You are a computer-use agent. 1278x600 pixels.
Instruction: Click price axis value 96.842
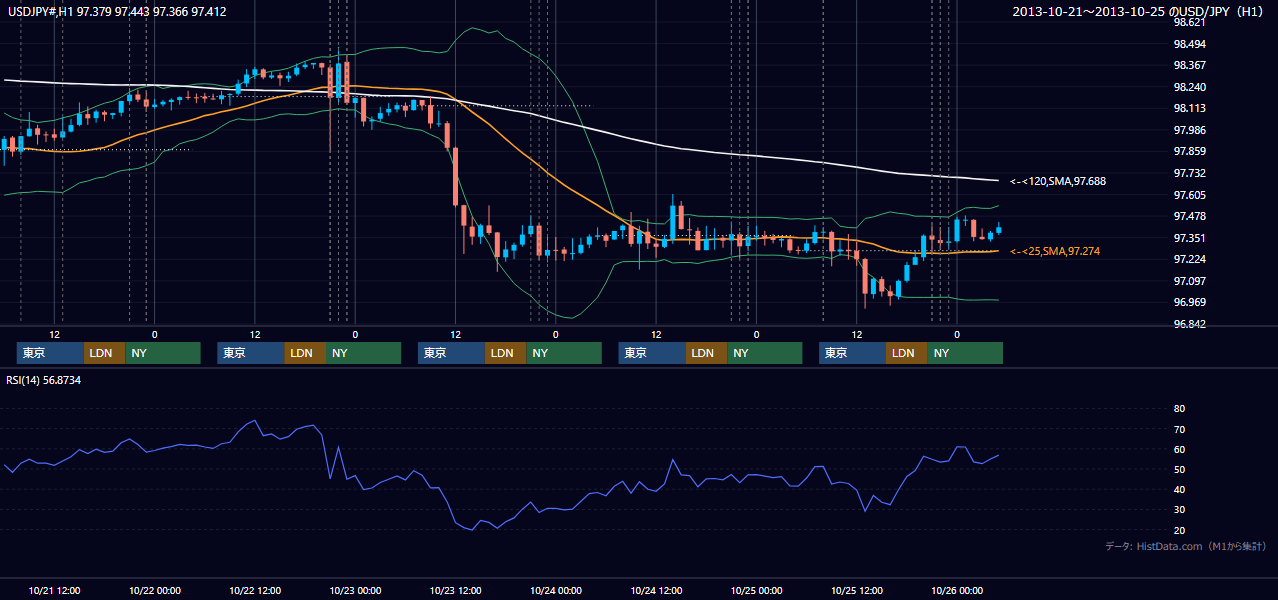coord(1189,324)
